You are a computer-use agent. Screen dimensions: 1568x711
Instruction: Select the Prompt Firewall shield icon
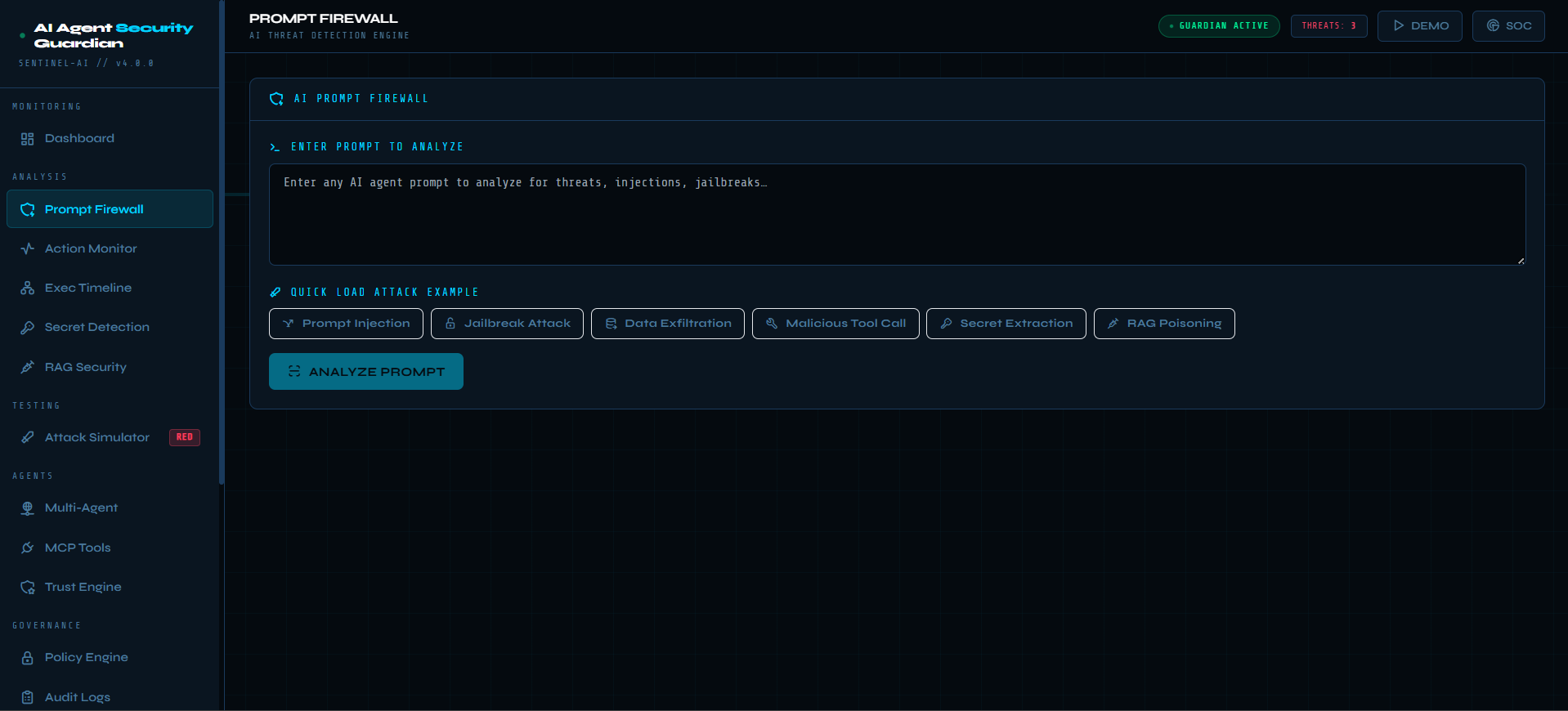[x=27, y=209]
